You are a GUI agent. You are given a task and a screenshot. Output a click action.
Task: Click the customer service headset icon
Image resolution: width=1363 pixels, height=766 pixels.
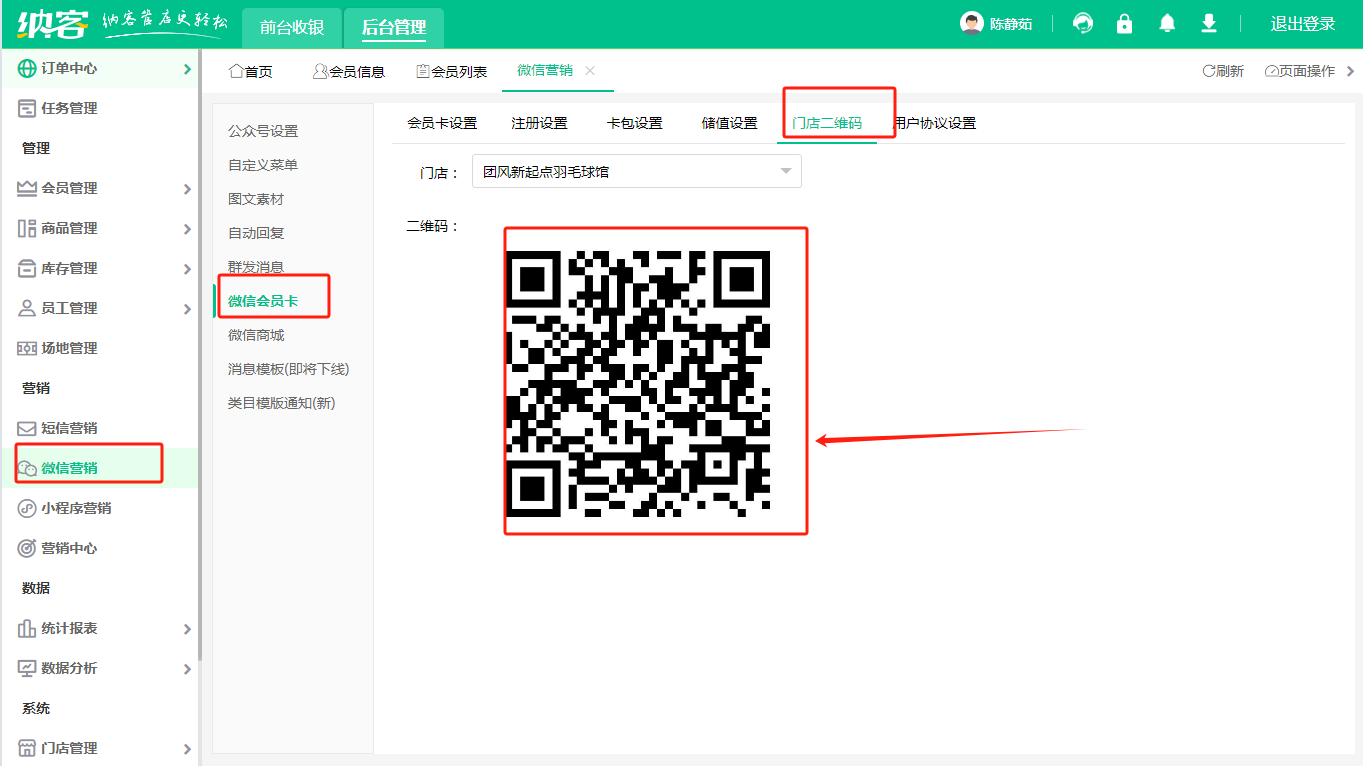[1082, 23]
